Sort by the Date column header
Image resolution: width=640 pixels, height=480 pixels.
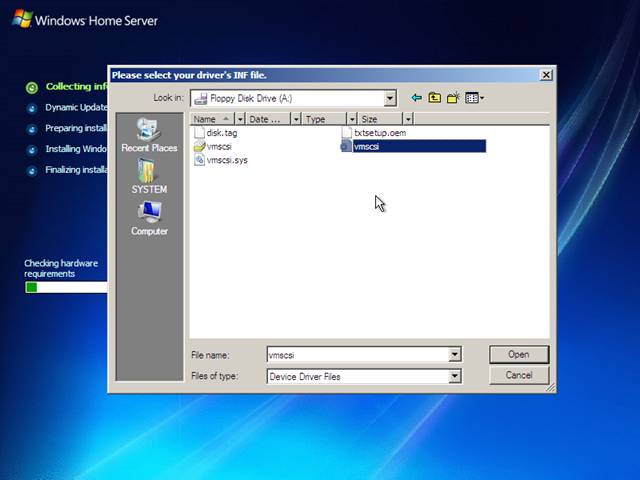[269, 119]
